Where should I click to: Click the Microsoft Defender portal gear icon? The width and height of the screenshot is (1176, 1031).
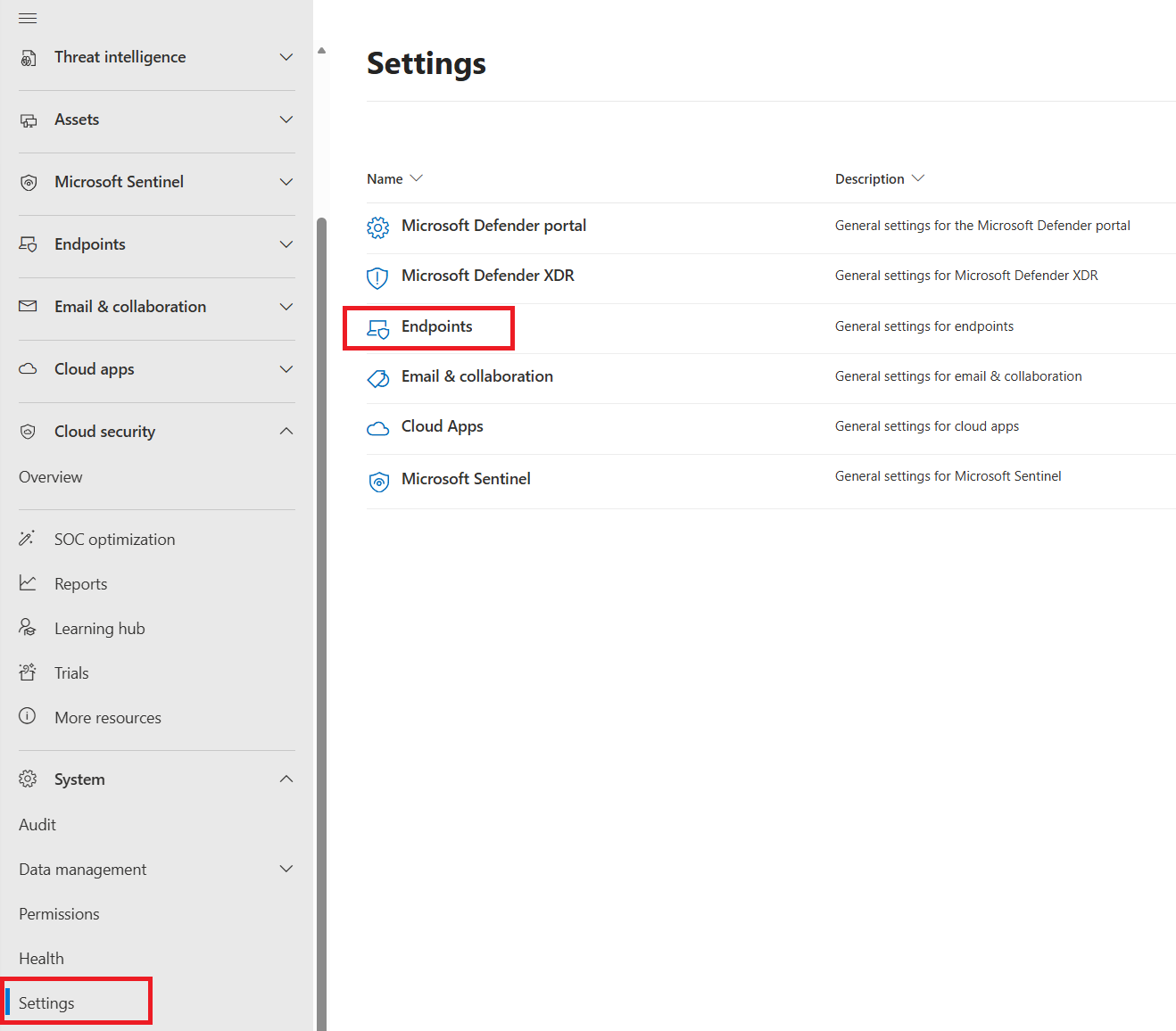378,227
